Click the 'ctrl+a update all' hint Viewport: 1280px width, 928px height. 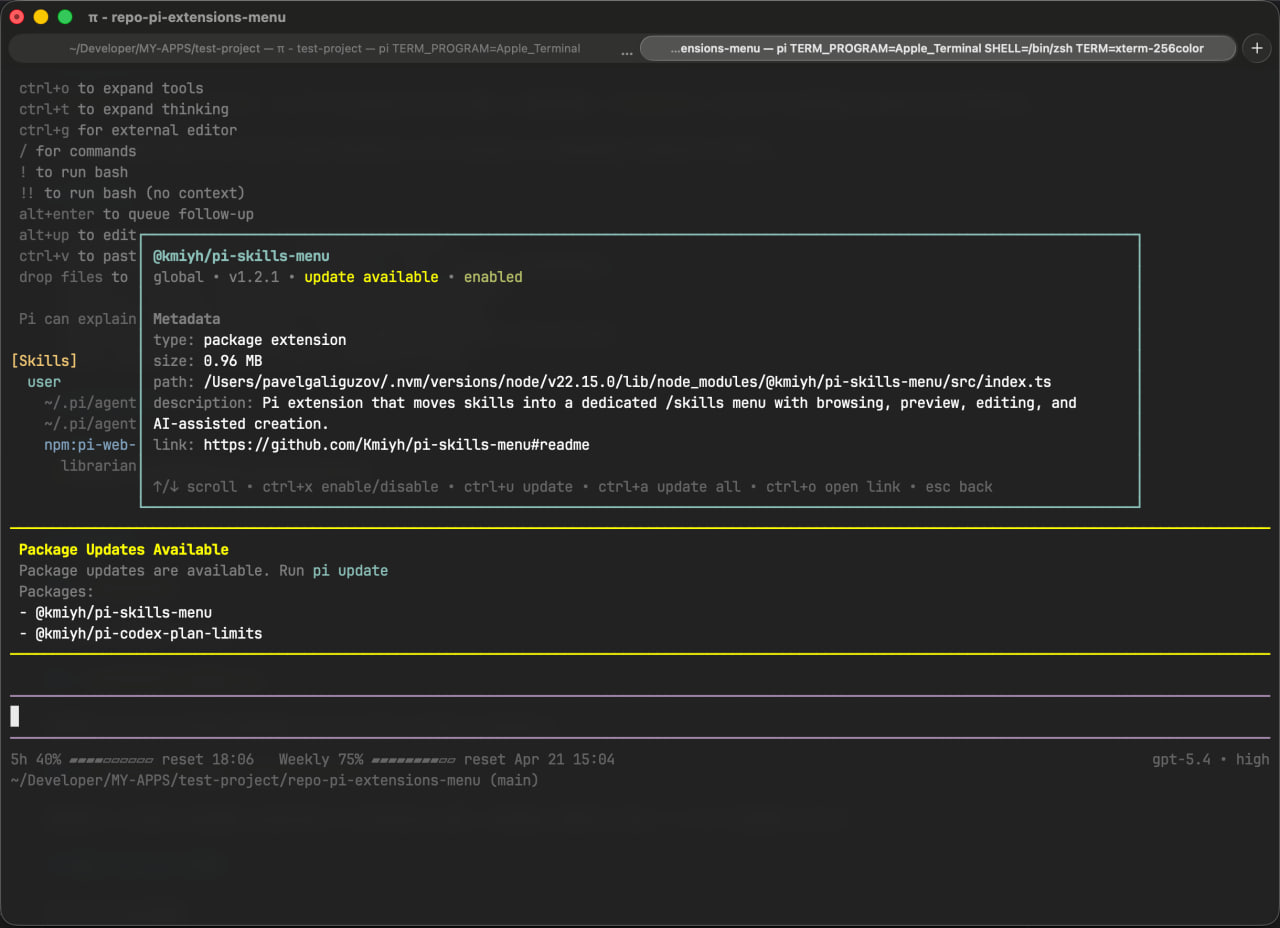669,487
